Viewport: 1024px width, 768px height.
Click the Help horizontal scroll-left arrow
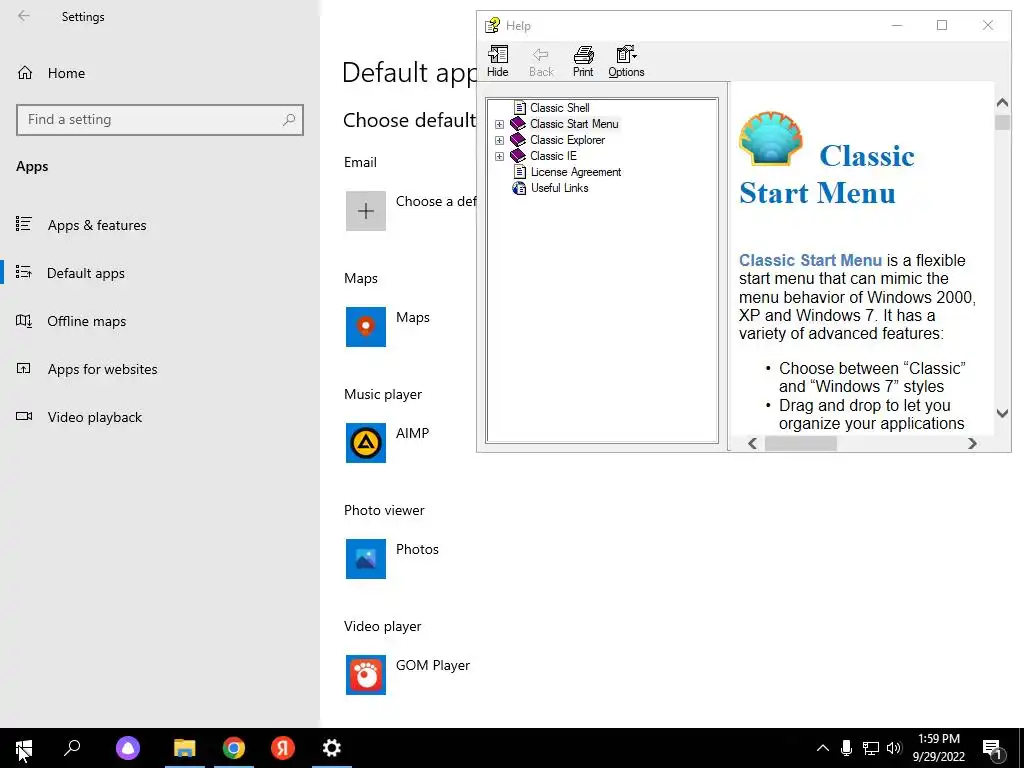coord(752,443)
